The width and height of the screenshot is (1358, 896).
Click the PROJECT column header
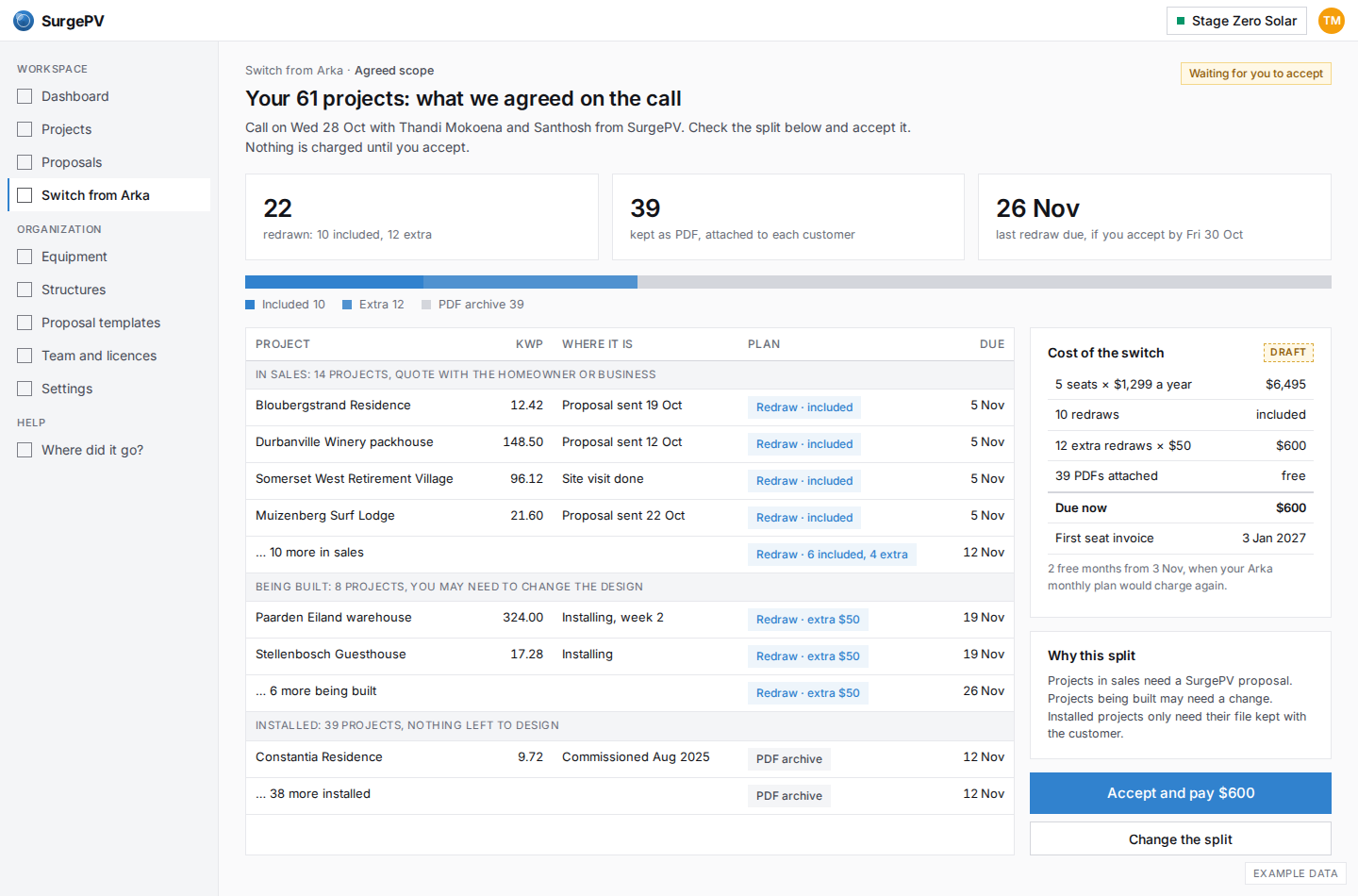pyautogui.click(x=283, y=344)
